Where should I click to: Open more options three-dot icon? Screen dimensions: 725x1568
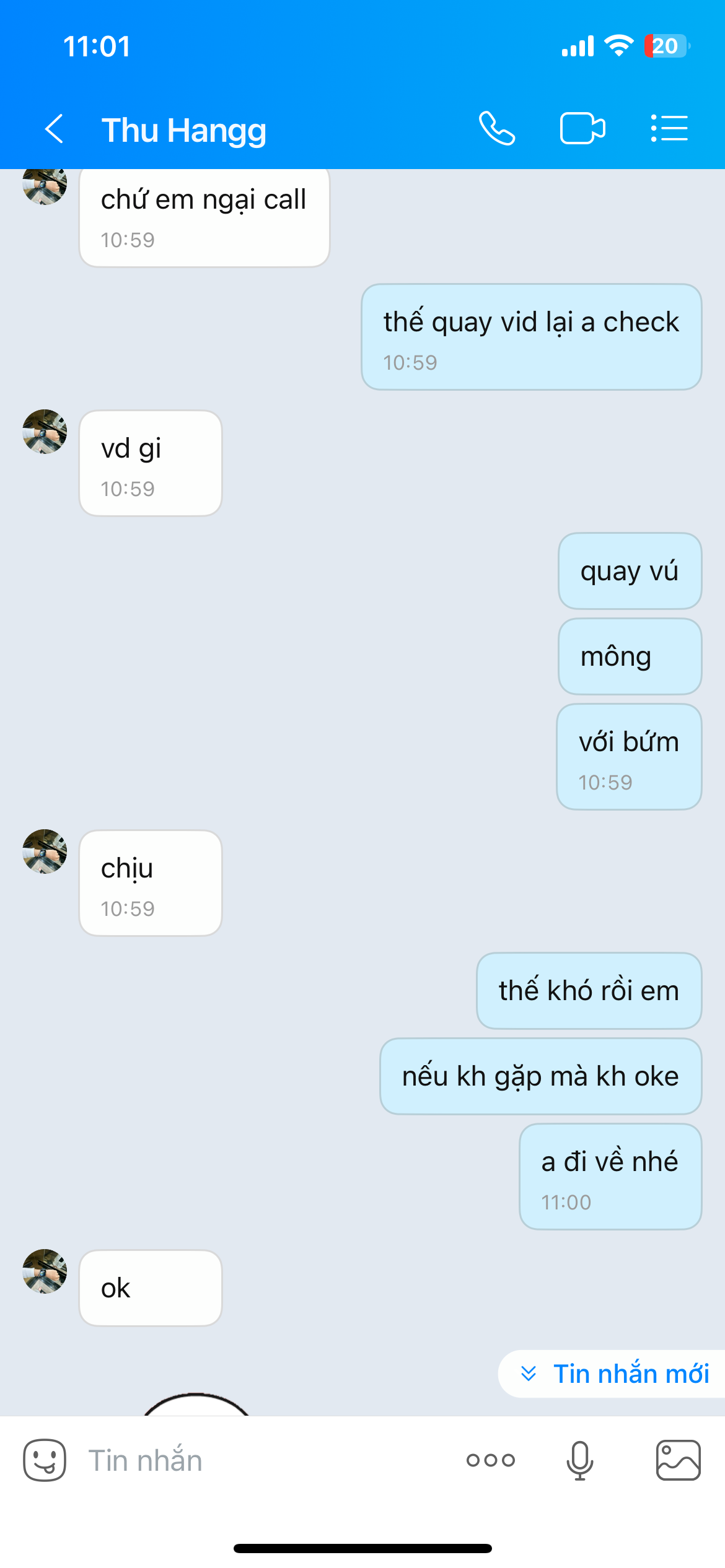[x=490, y=1460]
